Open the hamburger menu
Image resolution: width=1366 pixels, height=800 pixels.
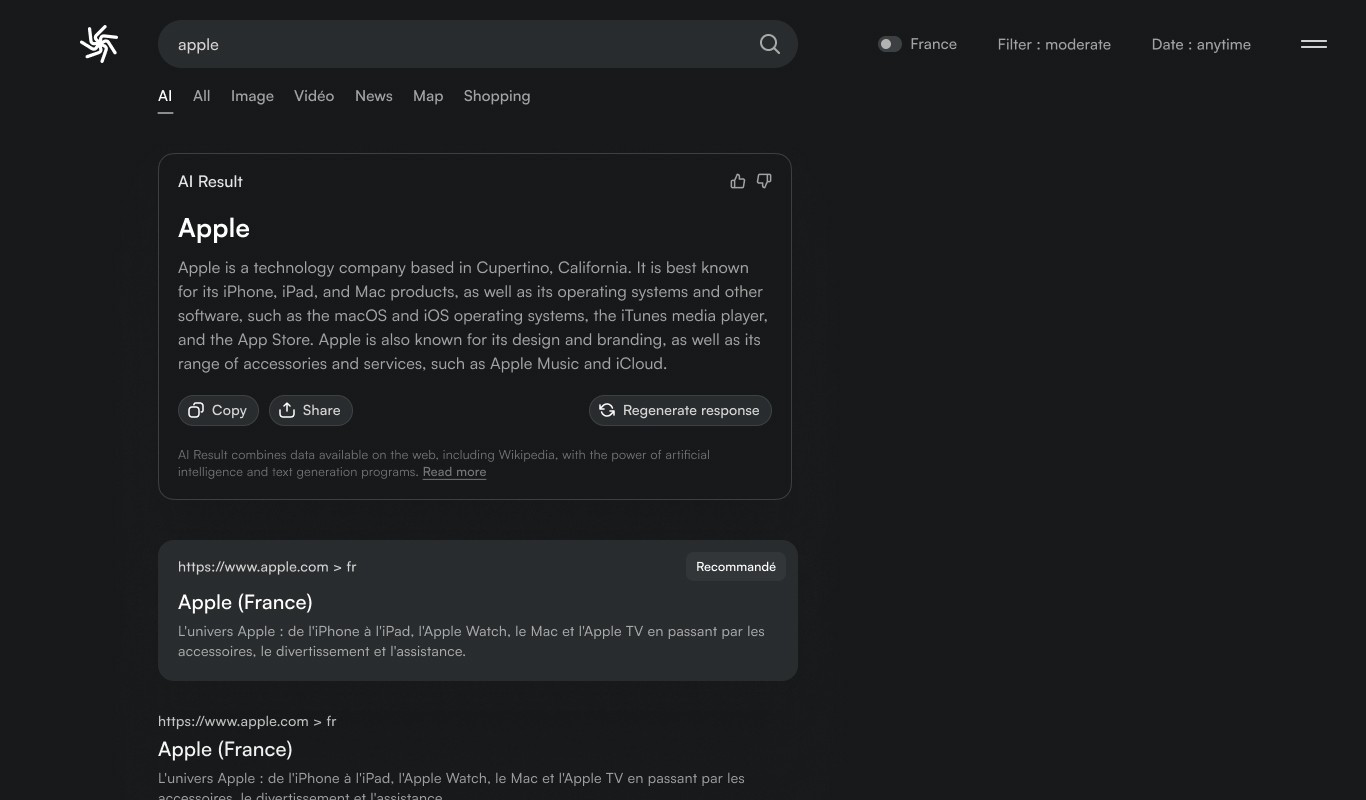[1314, 44]
